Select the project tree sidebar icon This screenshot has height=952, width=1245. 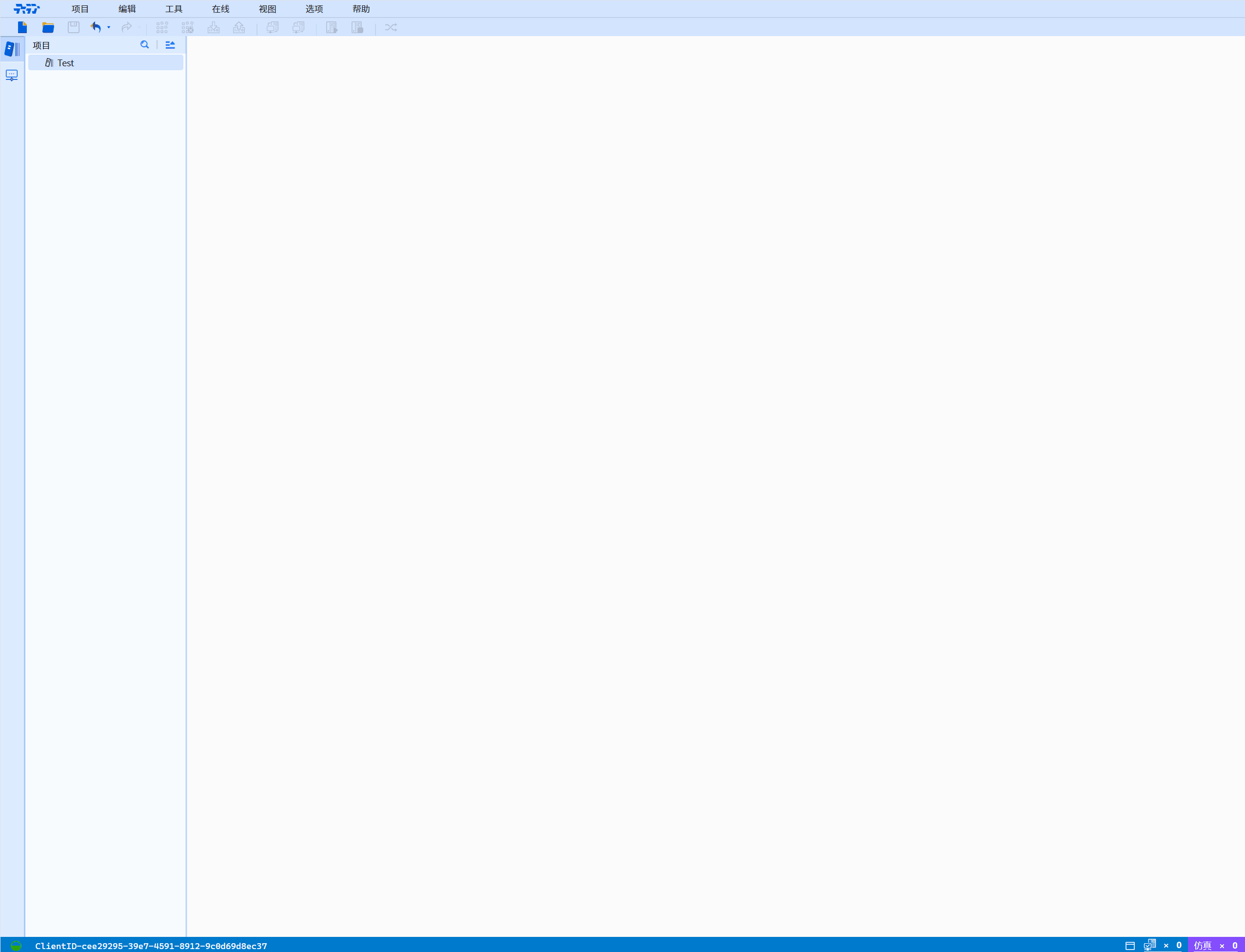[x=12, y=49]
